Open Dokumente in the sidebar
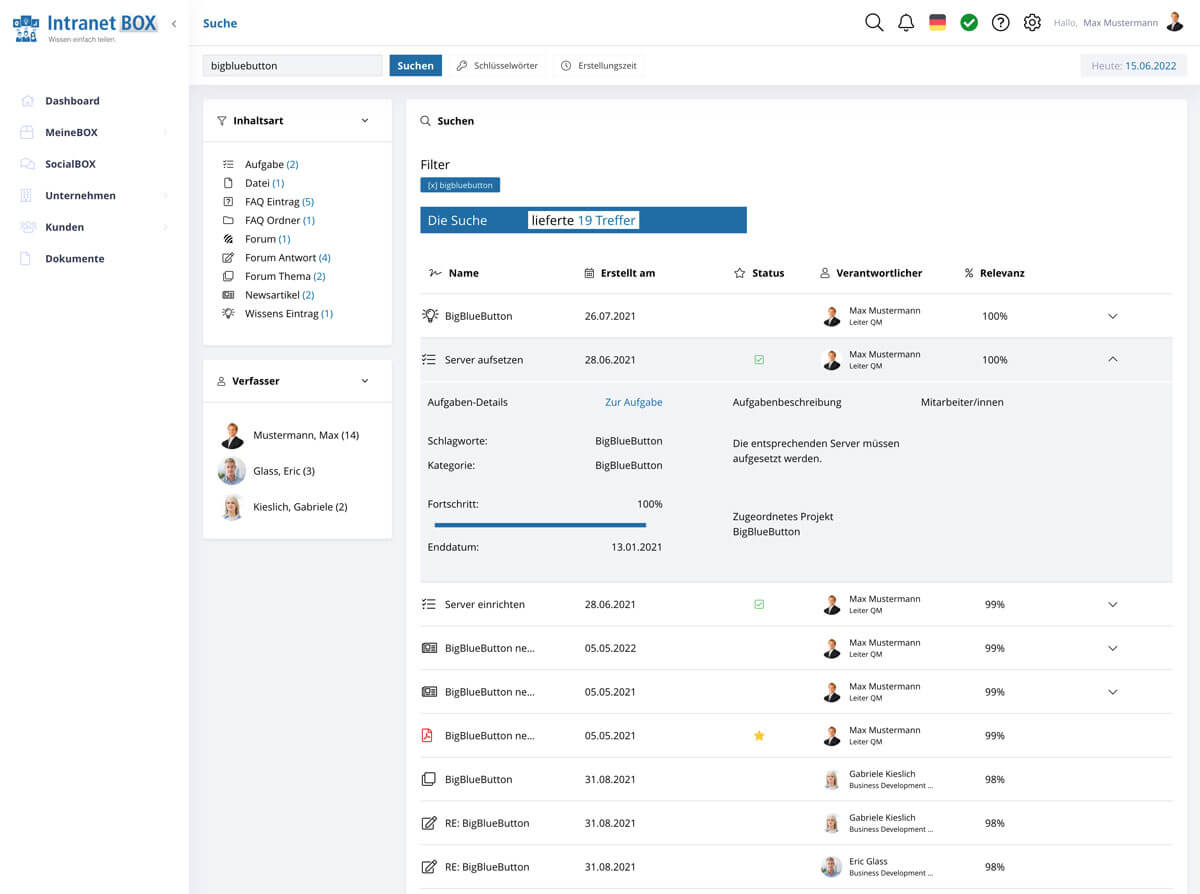Screen dimensions: 1200x894 click(x=75, y=258)
